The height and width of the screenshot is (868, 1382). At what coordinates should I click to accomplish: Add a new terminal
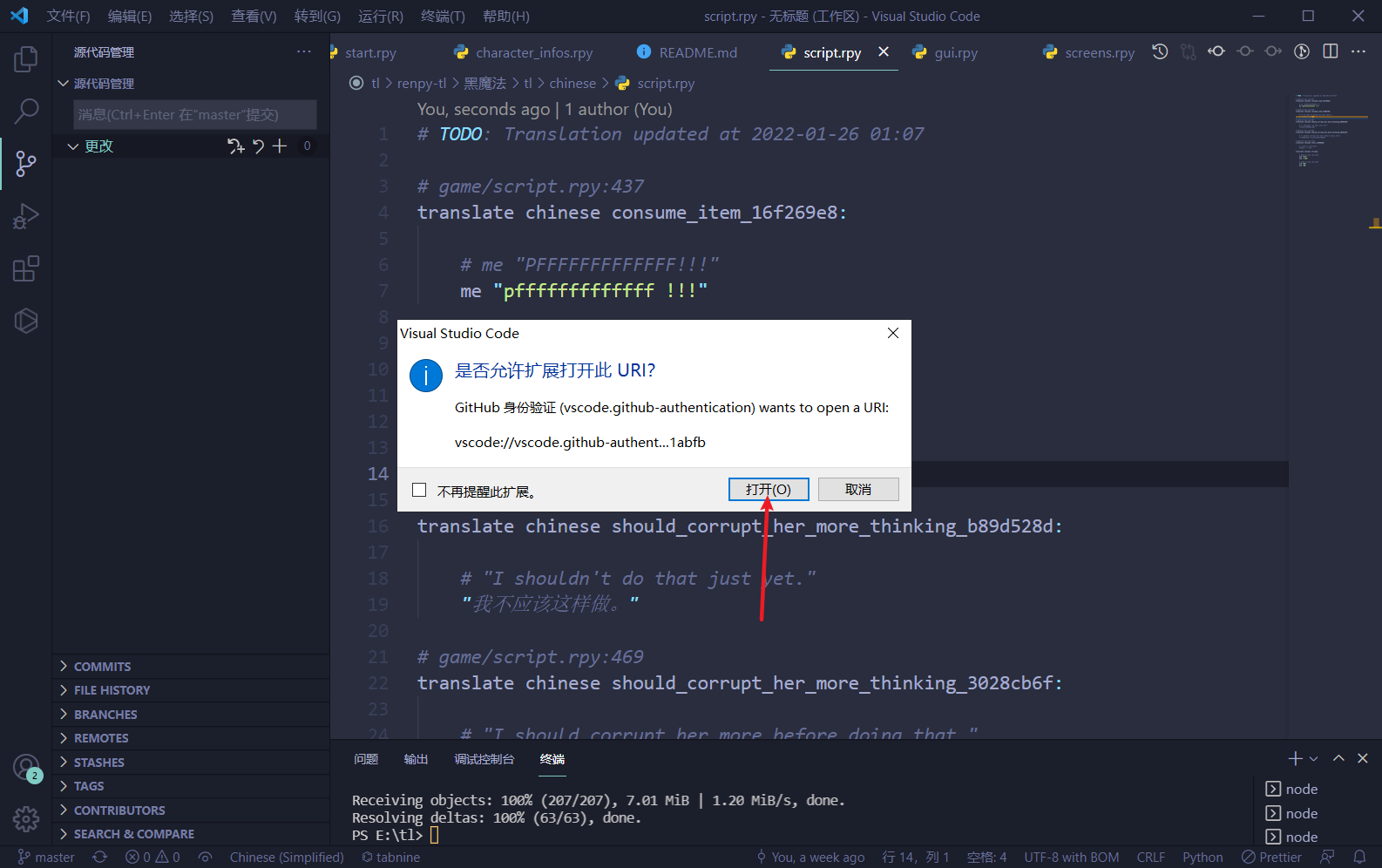[1296, 758]
